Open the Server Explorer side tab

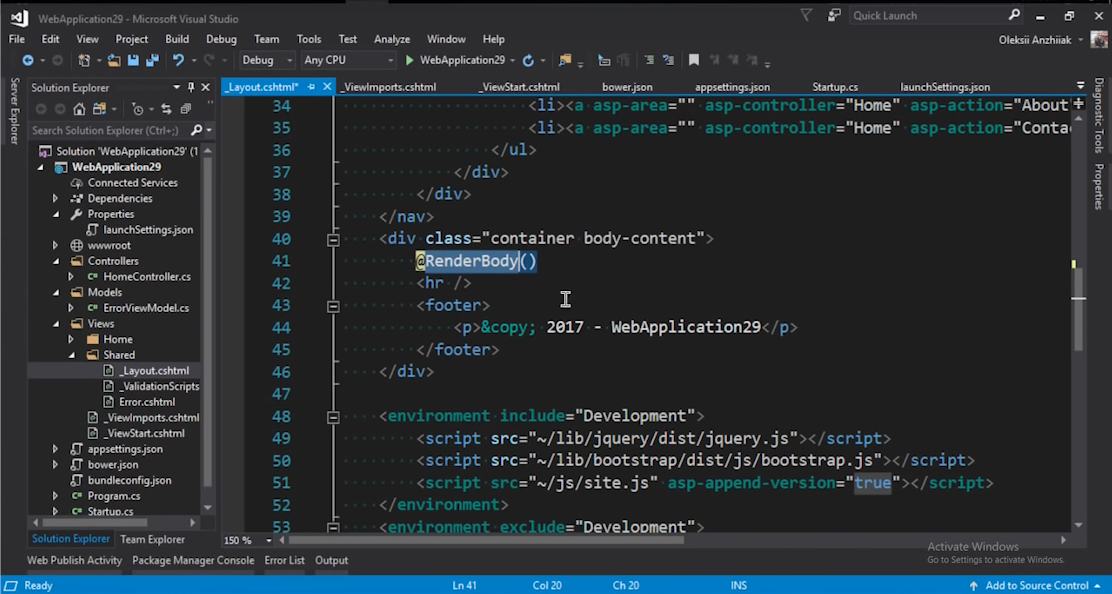[13, 111]
